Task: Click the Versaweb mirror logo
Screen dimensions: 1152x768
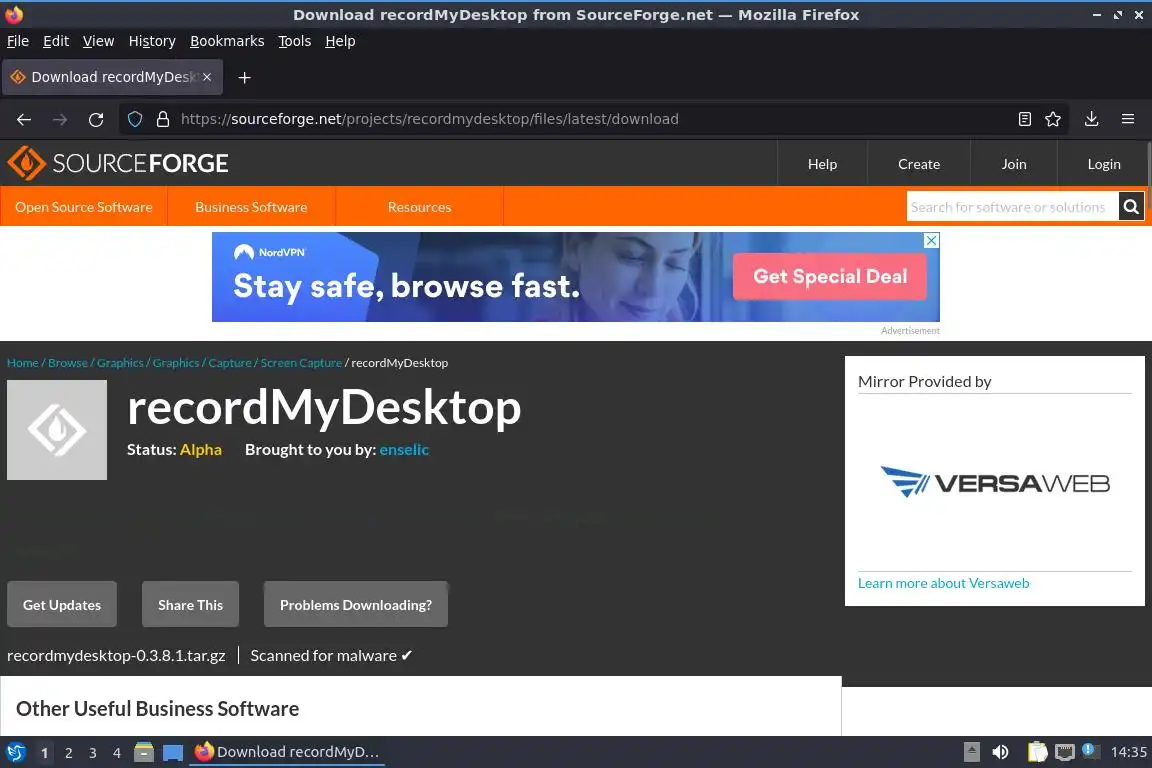Action: [x=995, y=482]
